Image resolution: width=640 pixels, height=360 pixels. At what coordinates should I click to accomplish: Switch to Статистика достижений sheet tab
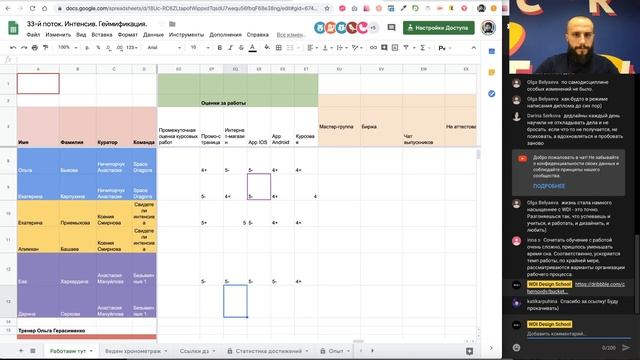tap(268, 351)
